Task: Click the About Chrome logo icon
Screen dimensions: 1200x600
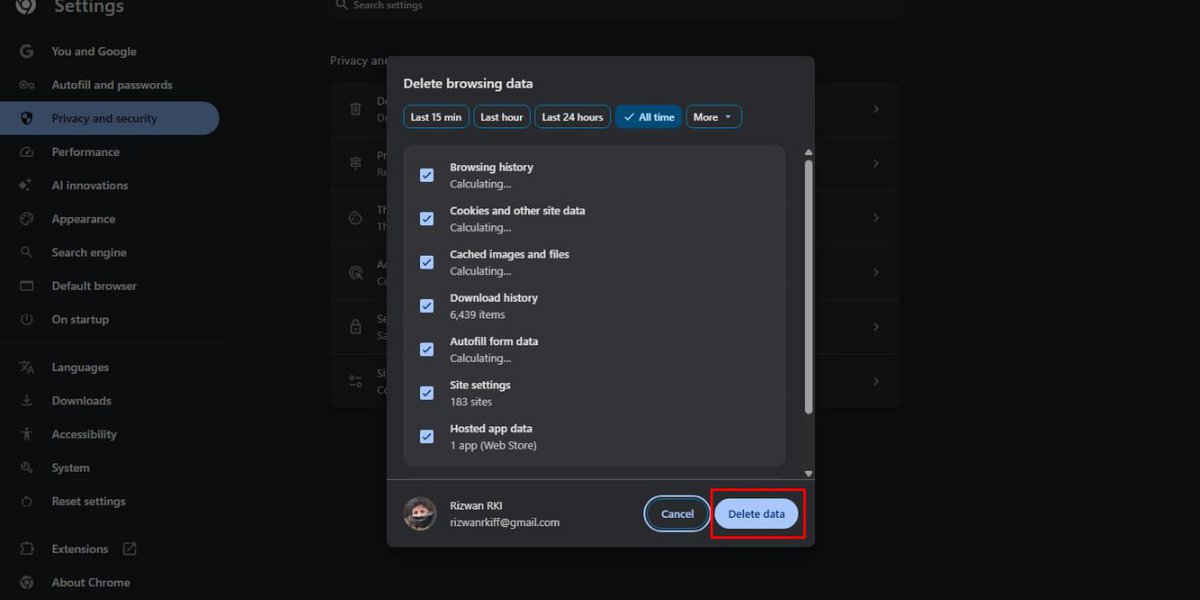Action: pos(27,582)
